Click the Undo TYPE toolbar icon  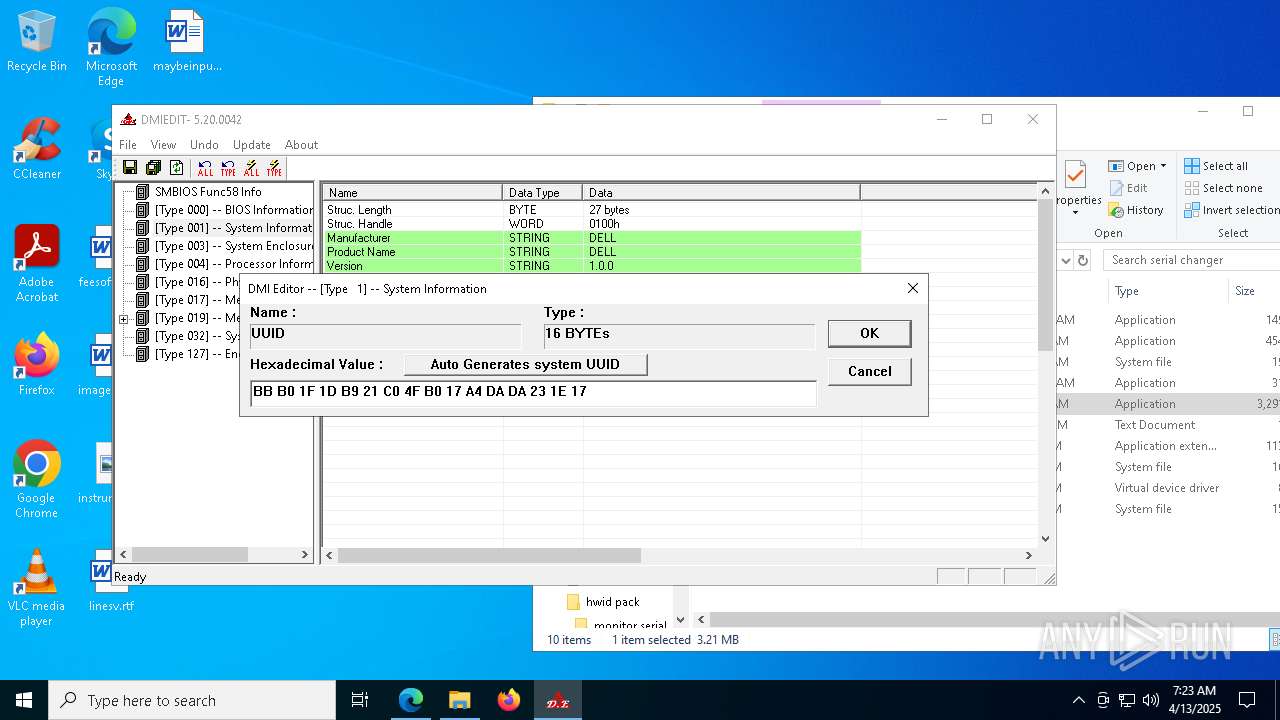click(228, 168)
